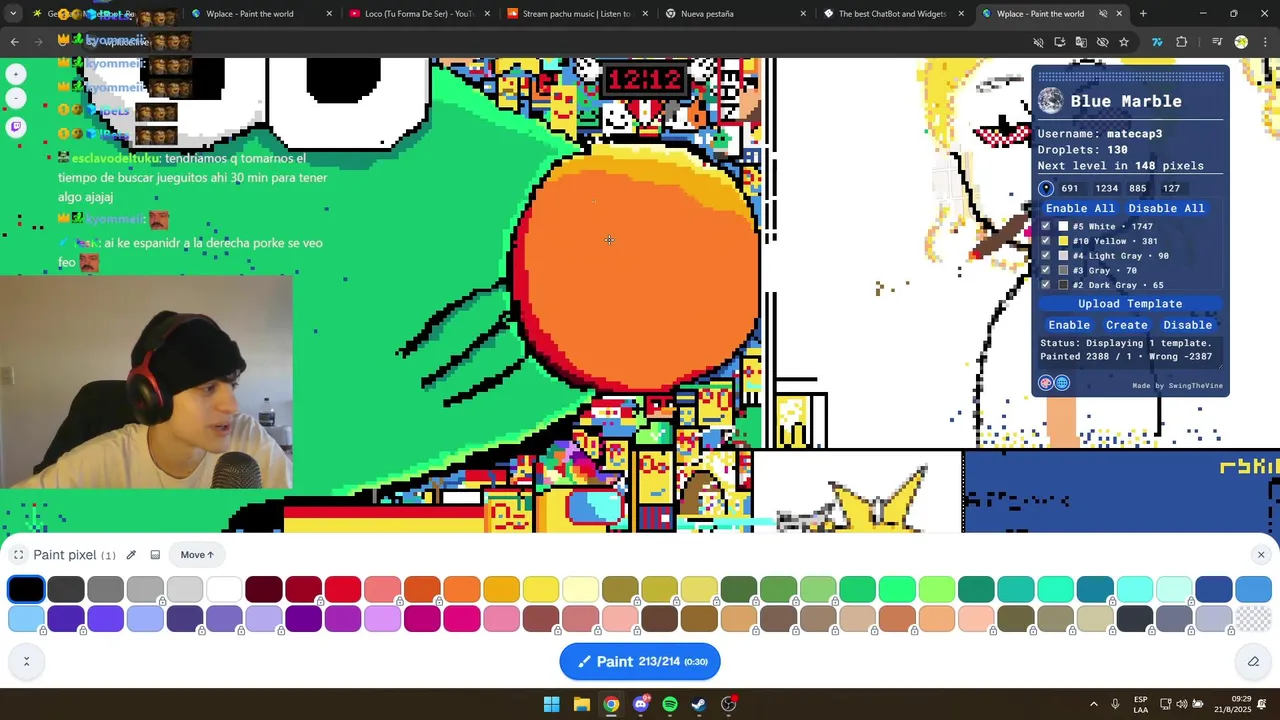The image size is (1280, 720).
Task: Click the Blue Marble globe logo
Action: (x=1051, y=101)
